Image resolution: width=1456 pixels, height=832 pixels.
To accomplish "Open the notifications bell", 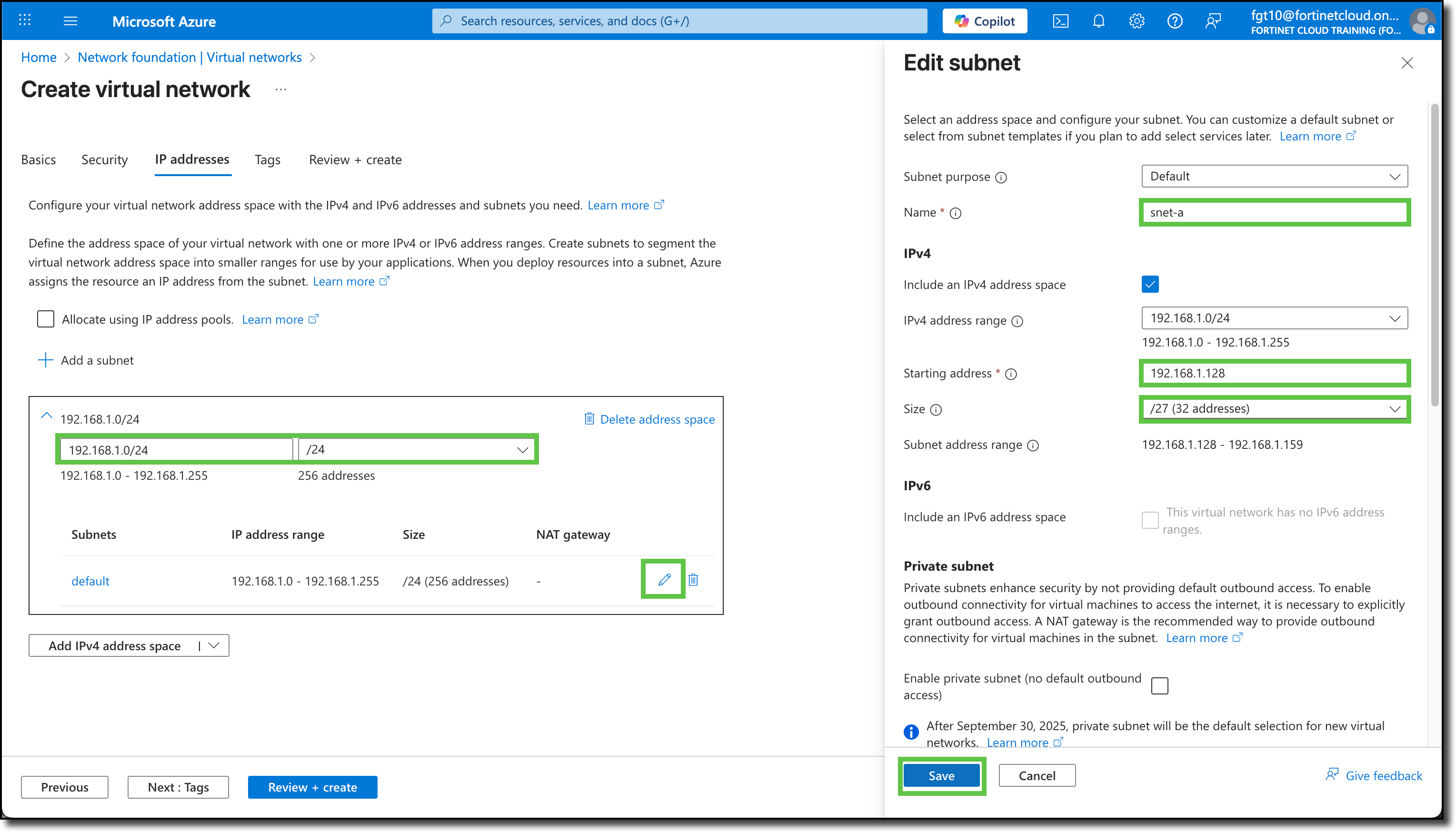I will (1098, 20).
